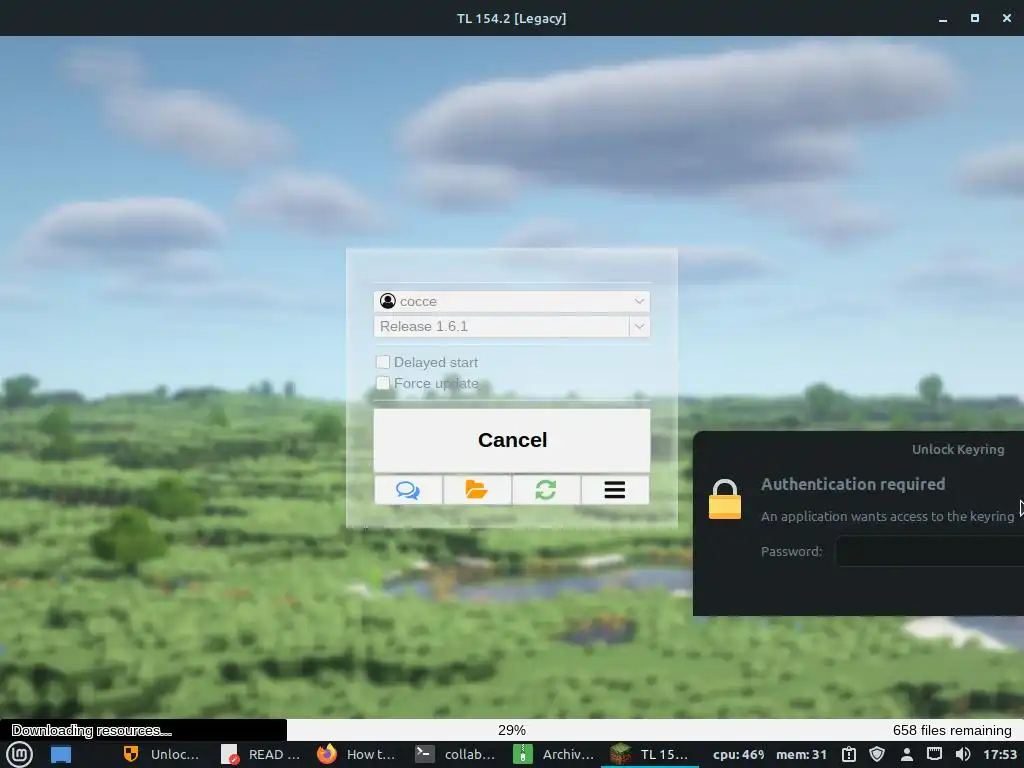
Task: Enable the Force update checkbox
Action: [383, 383]
